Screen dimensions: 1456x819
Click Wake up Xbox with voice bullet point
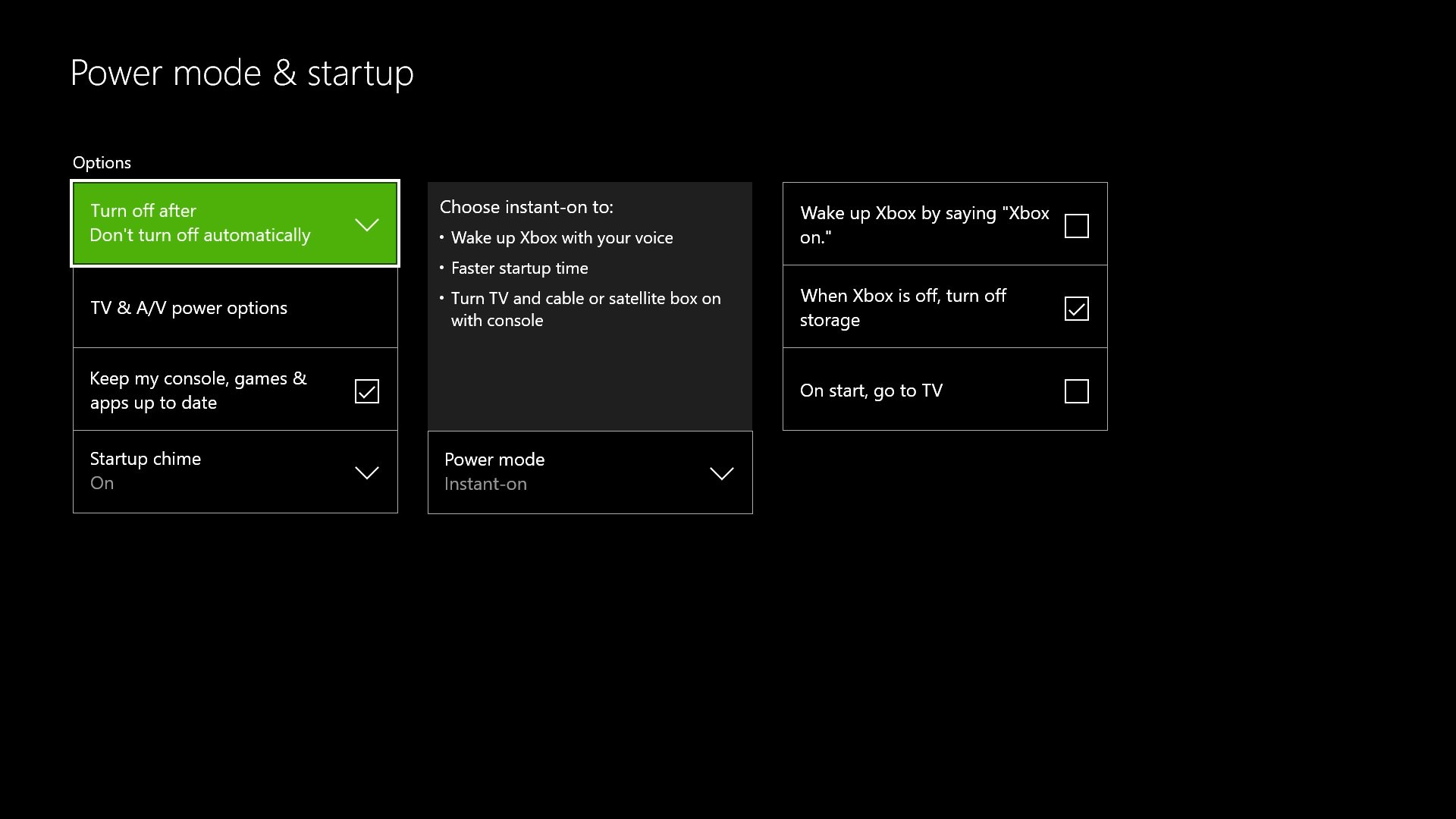pos(562,237)
